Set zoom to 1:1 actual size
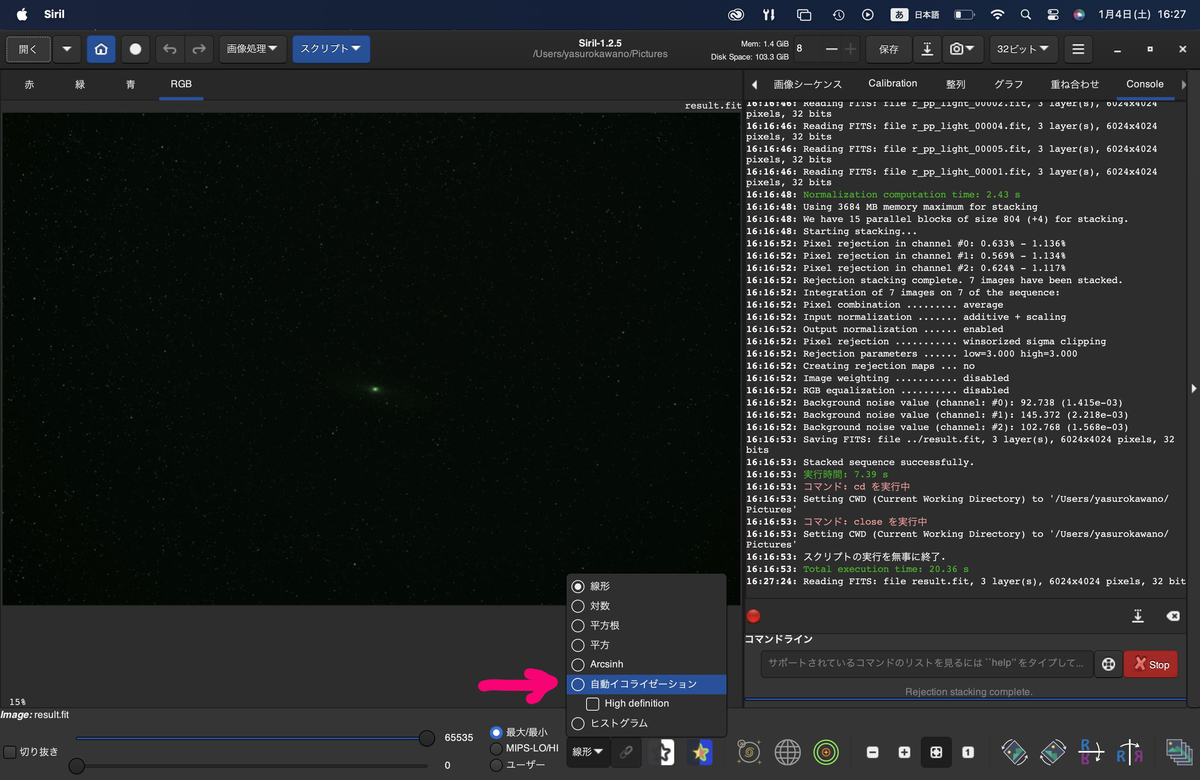 [x=968, y=752]
